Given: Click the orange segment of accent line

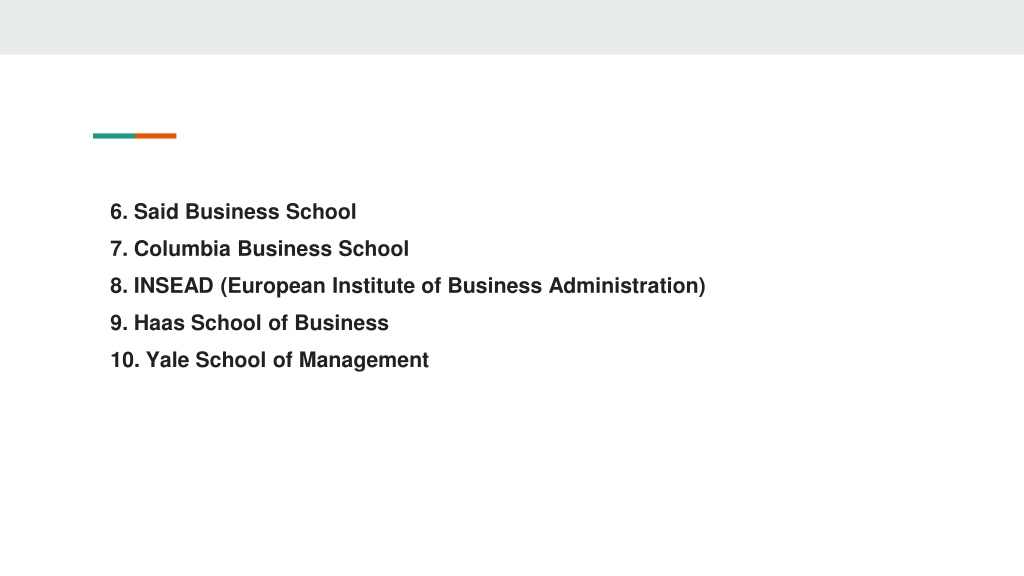Looking at the screenshot, I should click(x=156, y=136).
